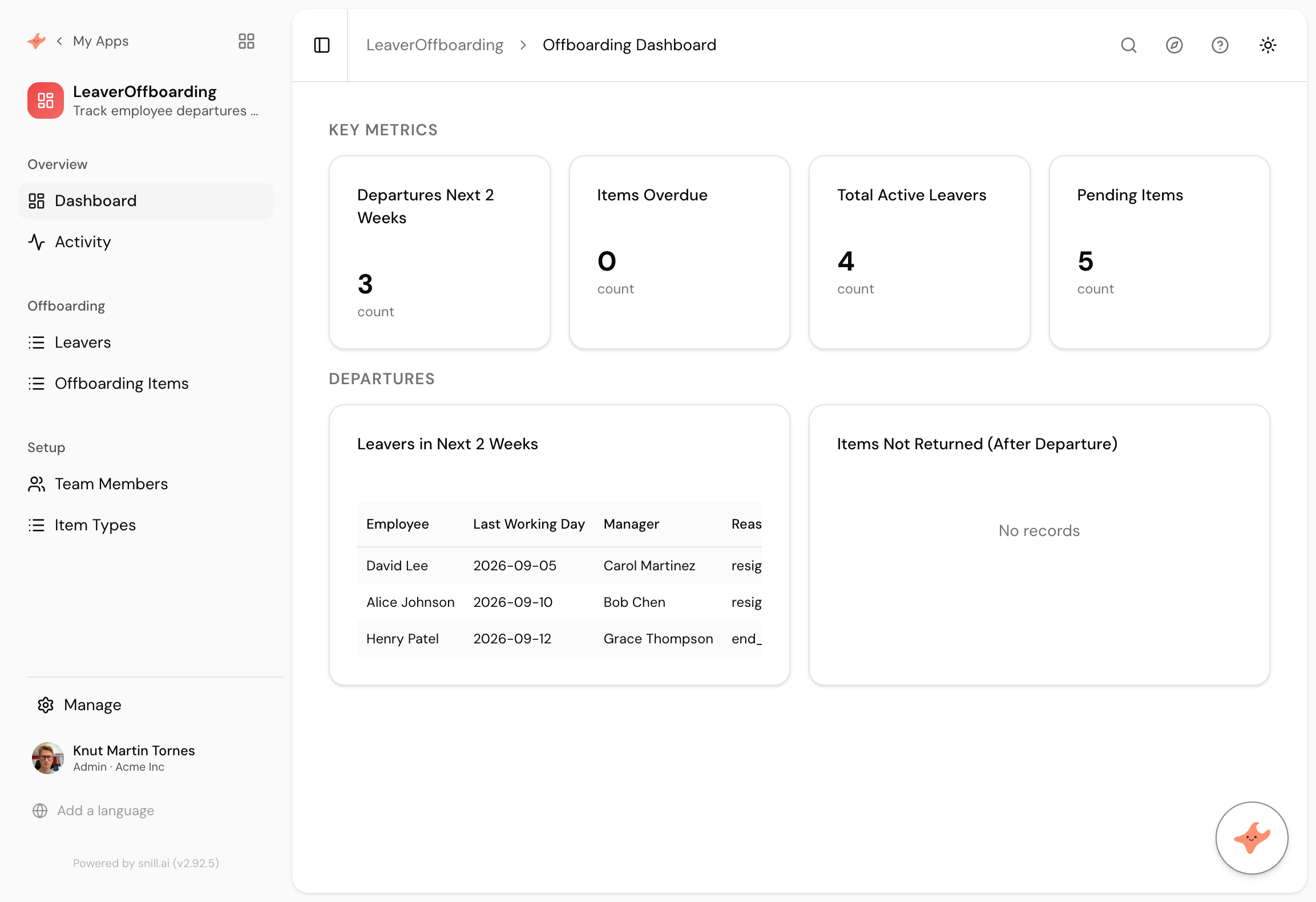The image size is (1316, 902).
Task: Open the Departures Next 2 Weeks card
Action: click(x=439, y=252)
